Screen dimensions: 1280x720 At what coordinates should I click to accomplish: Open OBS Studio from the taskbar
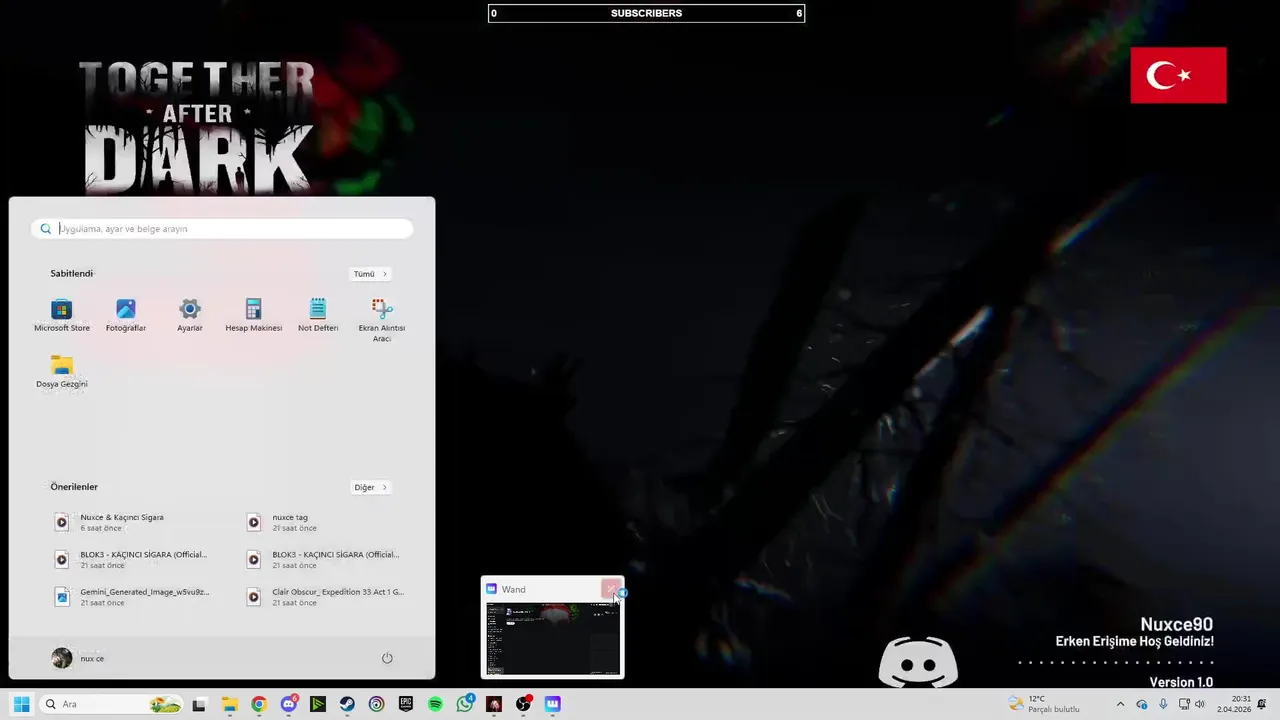(x=523, y=704)
